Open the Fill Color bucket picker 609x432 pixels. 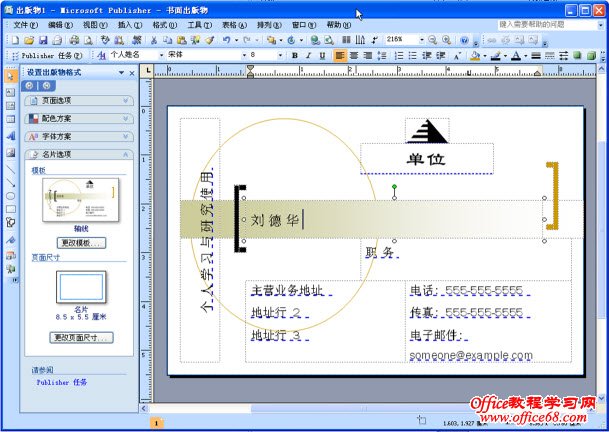coord(475,56)
